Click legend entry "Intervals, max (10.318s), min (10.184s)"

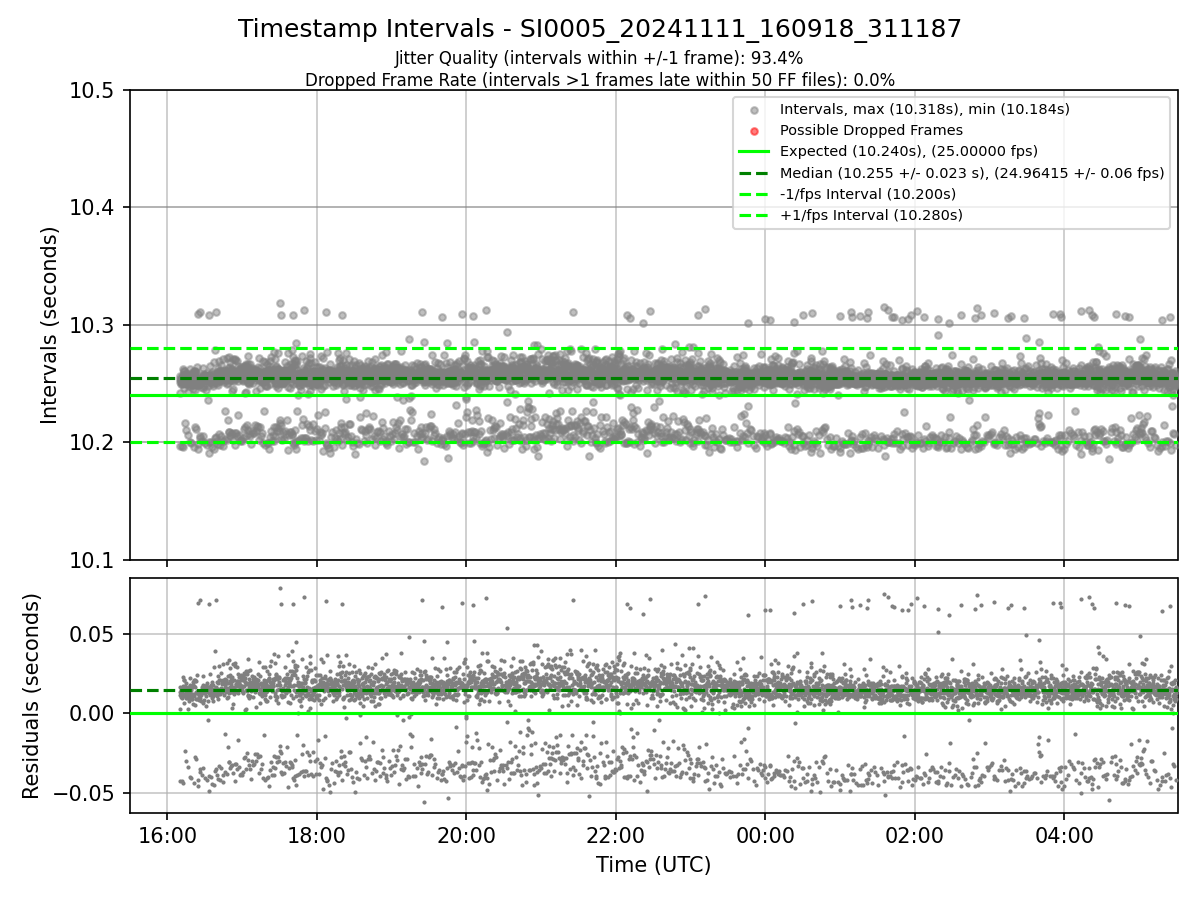point(925,109)
